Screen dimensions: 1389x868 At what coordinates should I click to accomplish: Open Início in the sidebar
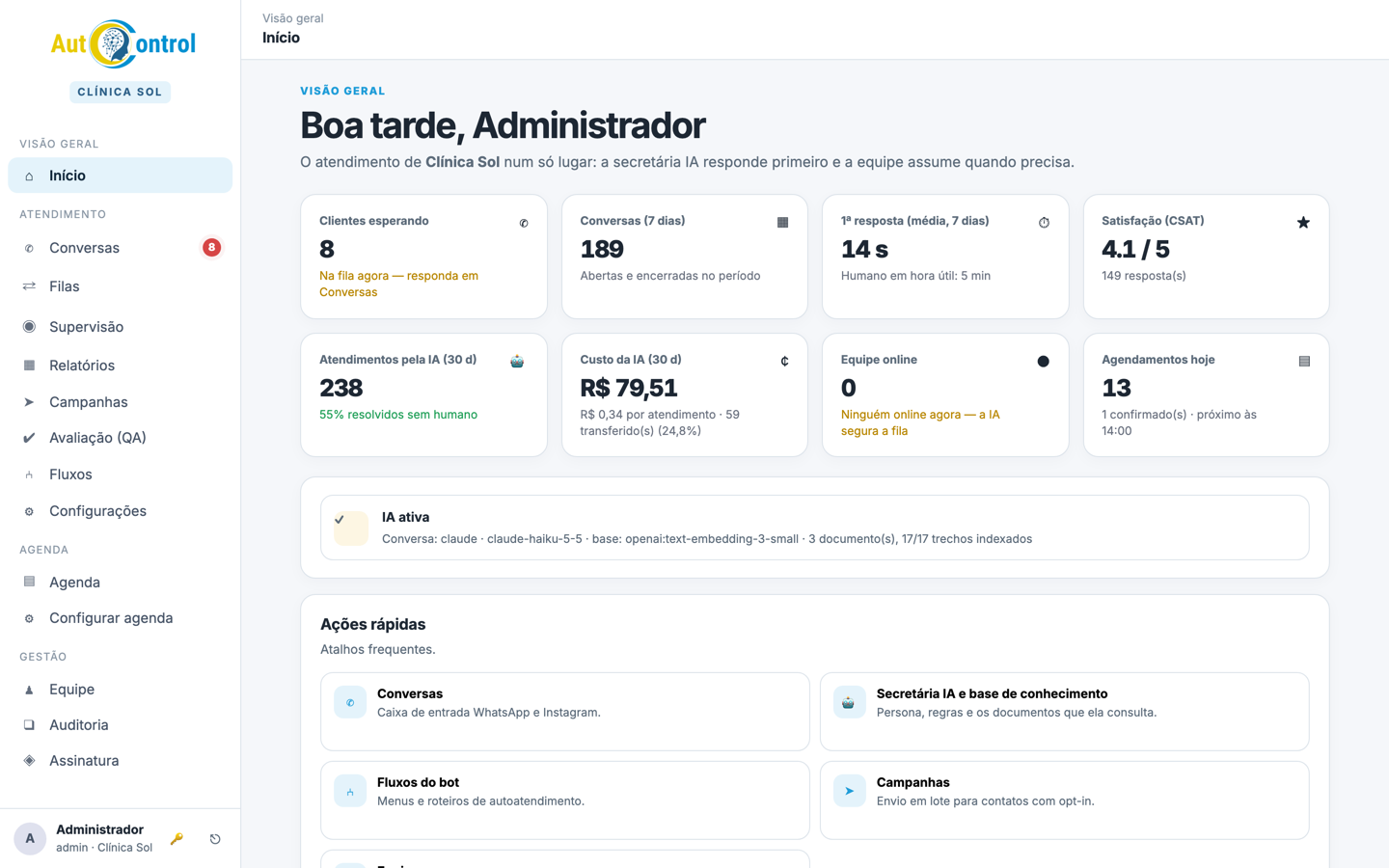pyautogui.click(x=120, y=176)
